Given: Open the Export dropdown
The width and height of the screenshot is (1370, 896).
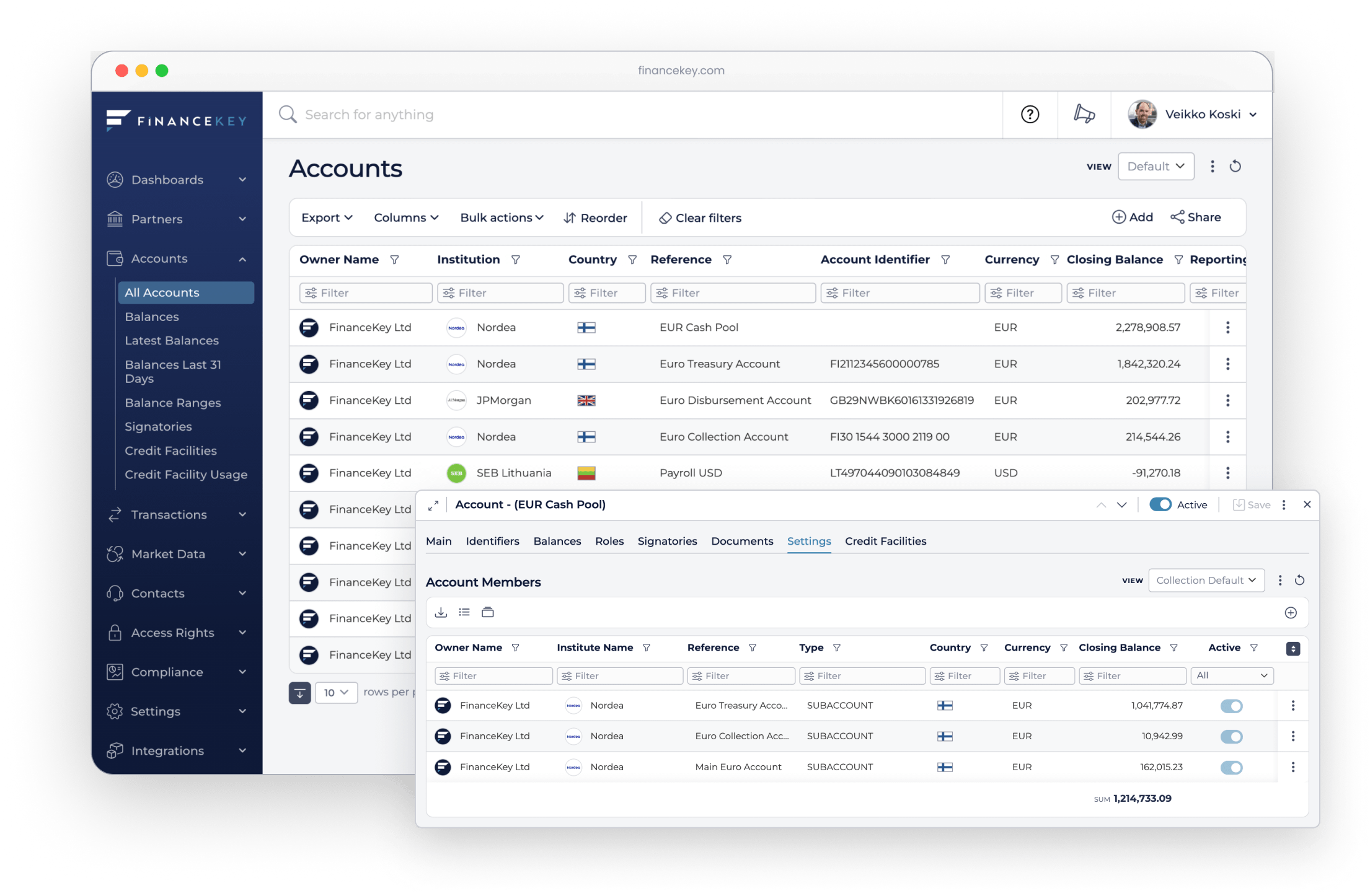Looking at the screenshot, I should (x=327, y=217).
